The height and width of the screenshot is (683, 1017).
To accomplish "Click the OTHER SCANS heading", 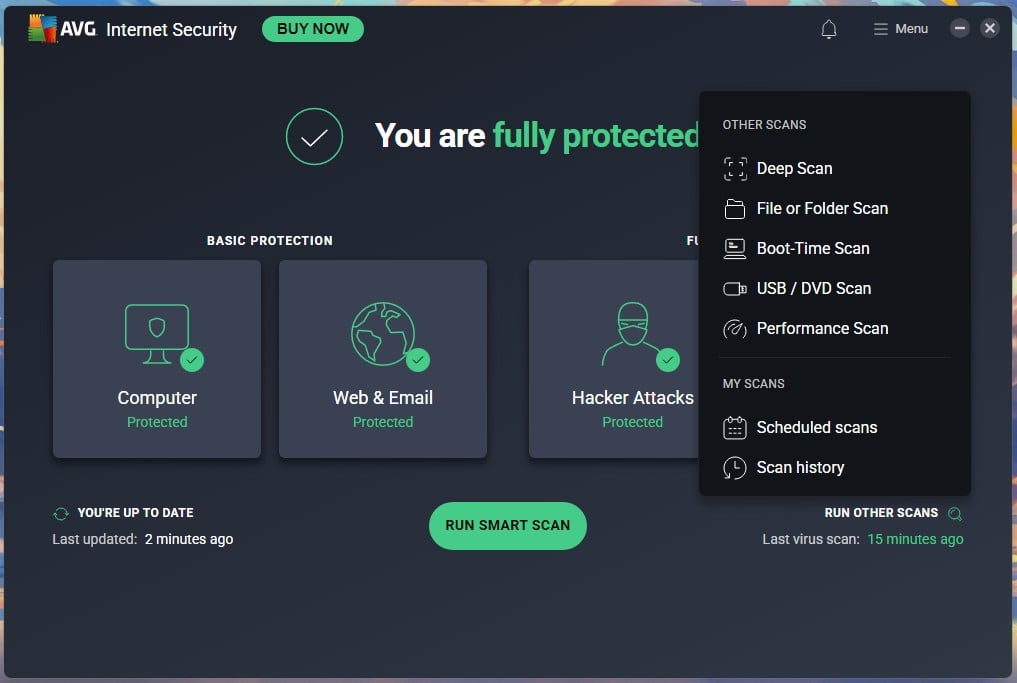I will click(764, 125).
